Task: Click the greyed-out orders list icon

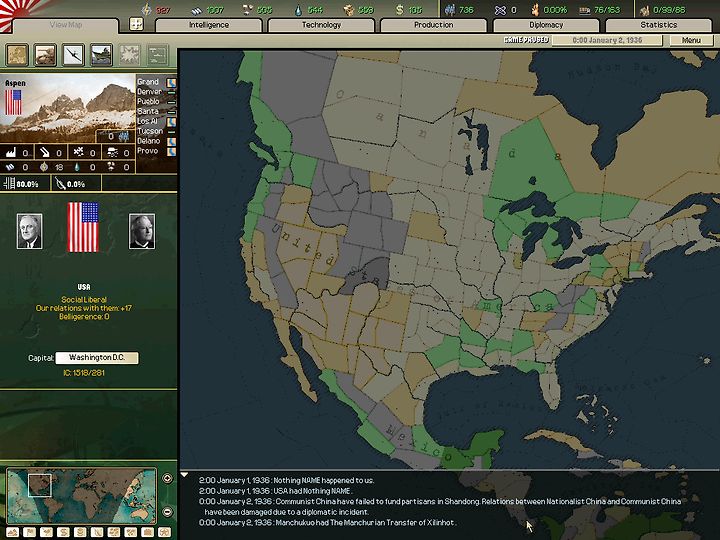Action: pos(158,55)
